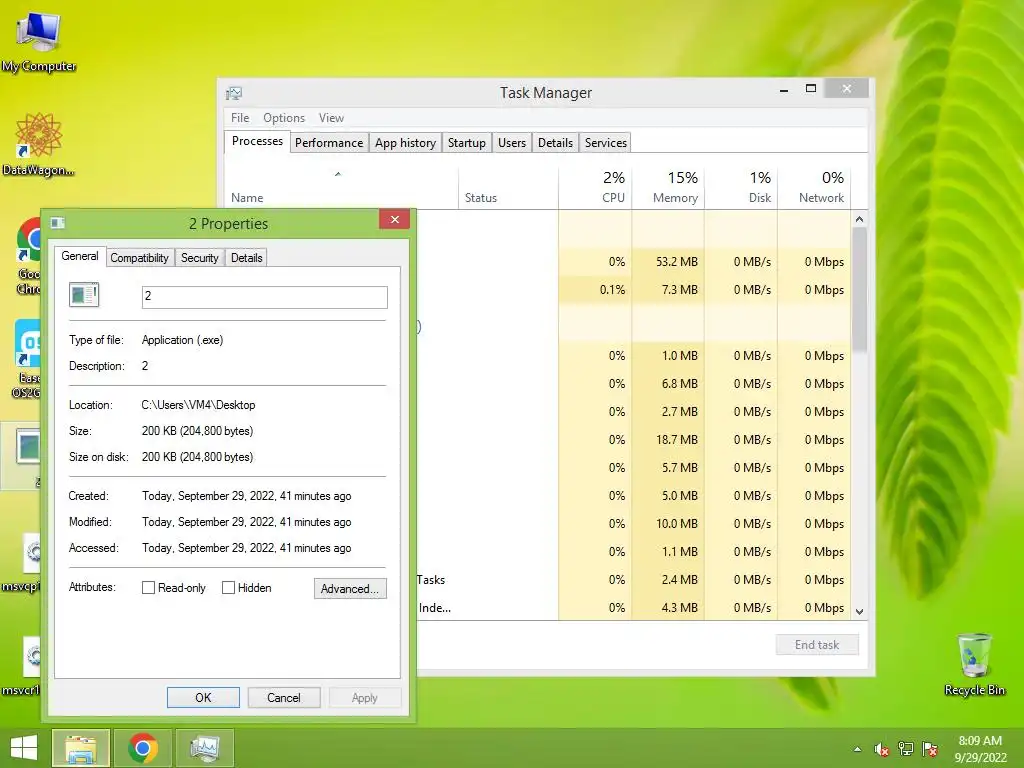1024x768 pixels.
Task: Switch to Task Manager Details tab
Action: click(x=555, y=142)
